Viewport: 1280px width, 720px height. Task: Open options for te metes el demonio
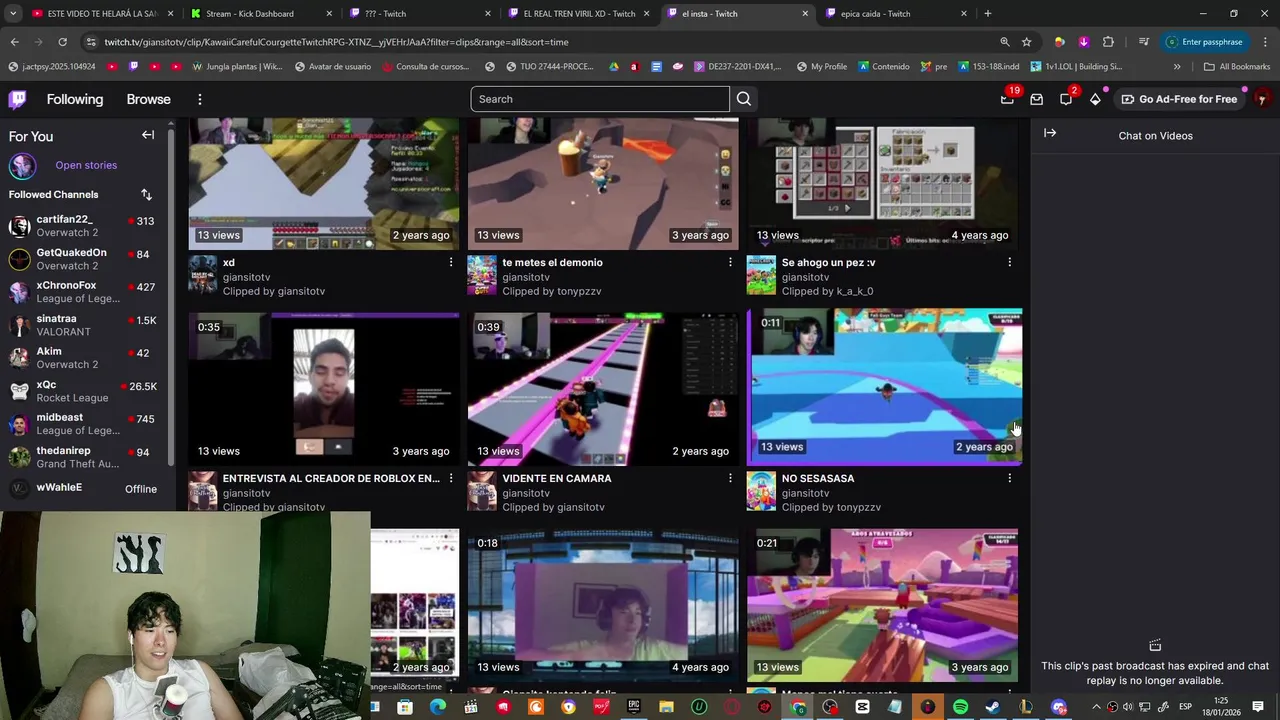[730, 262]
